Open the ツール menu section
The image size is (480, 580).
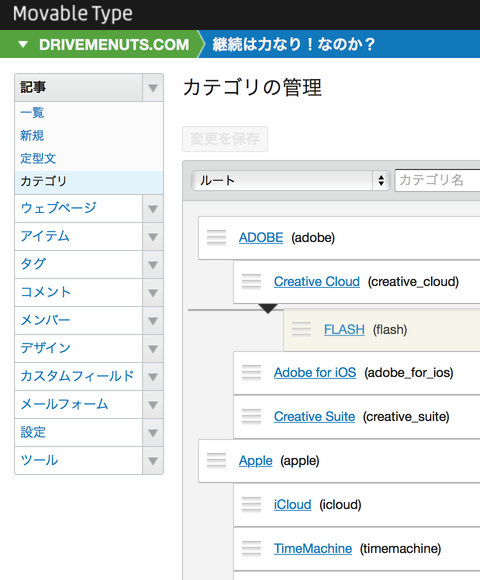78,461
